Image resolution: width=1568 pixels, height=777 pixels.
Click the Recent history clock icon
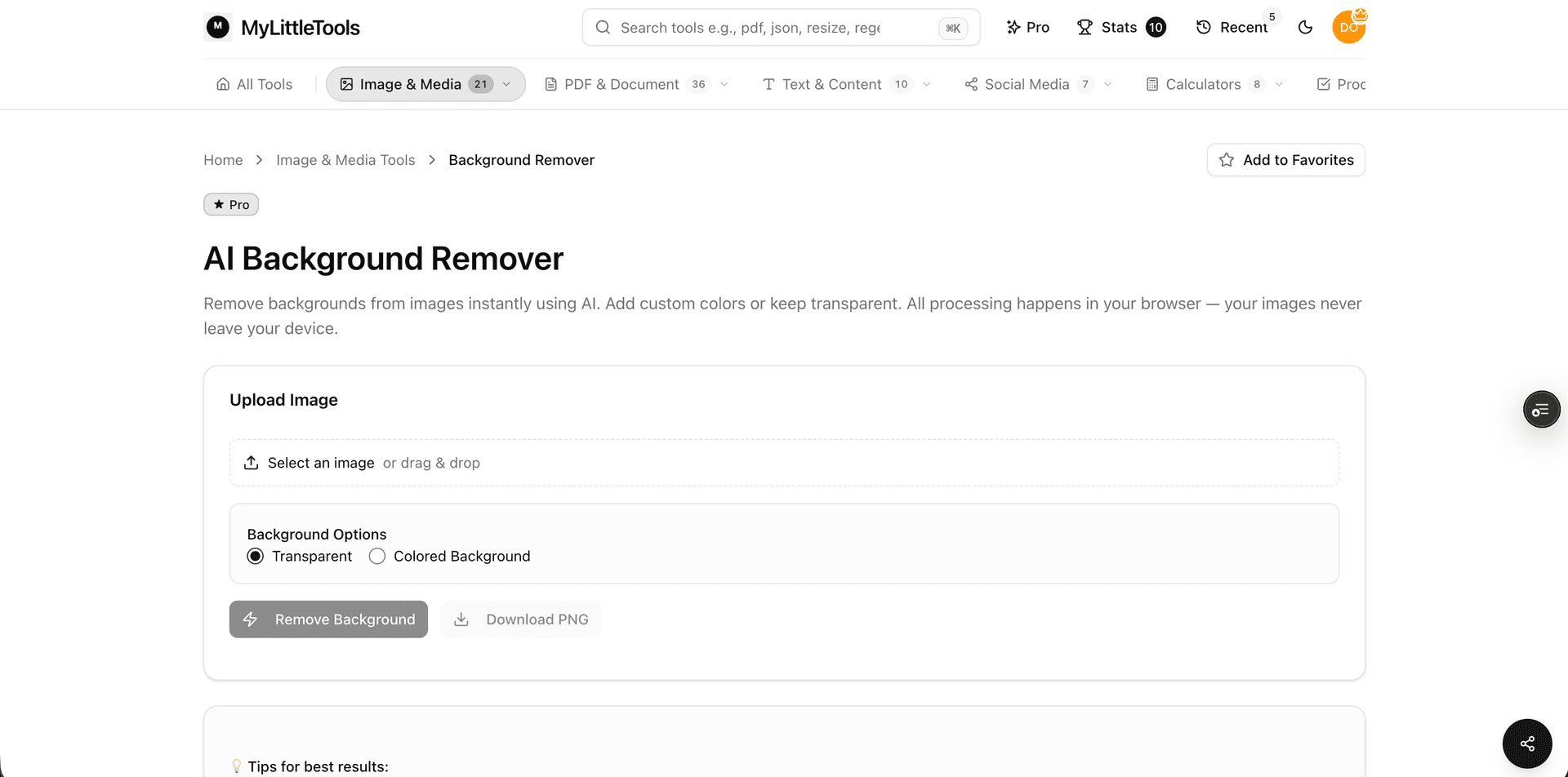tap(1203, 27)
